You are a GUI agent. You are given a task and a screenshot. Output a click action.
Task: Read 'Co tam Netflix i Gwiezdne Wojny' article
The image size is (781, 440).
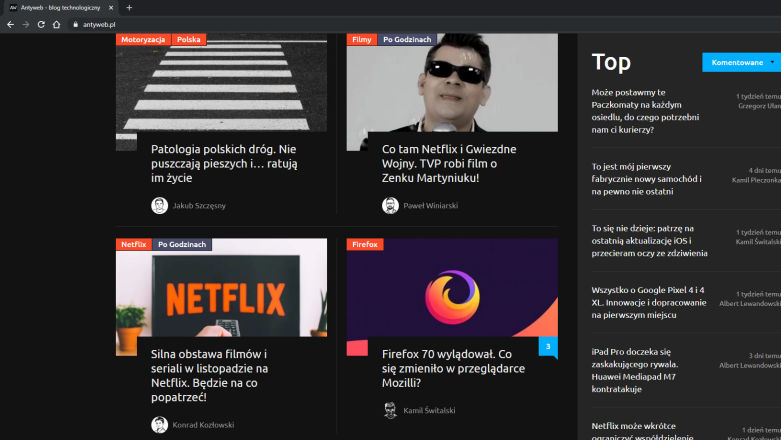(449, 163)
